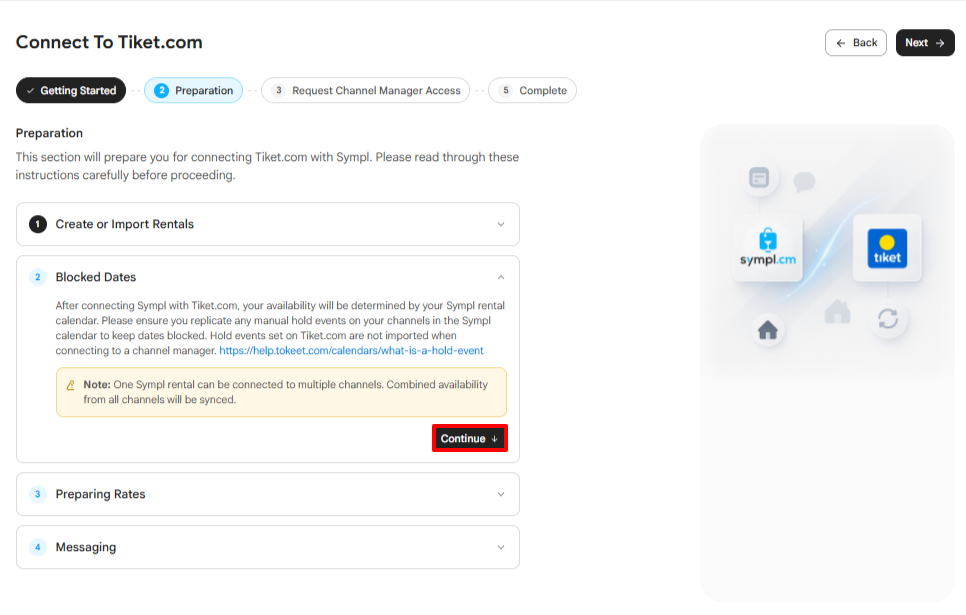The height and width of the screenshot is (615, 966).
Task: Collapse the Blocked Dates section chevron
Action: coord(501,277)
